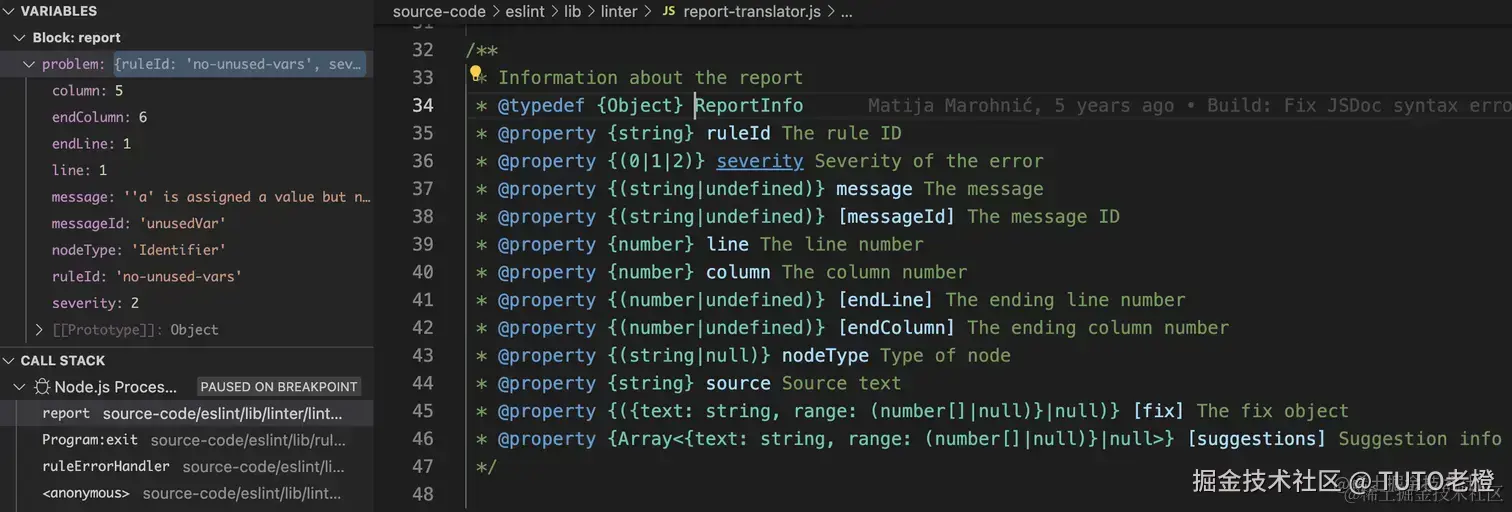Click line number 45 in the gutter

point(422,411)
